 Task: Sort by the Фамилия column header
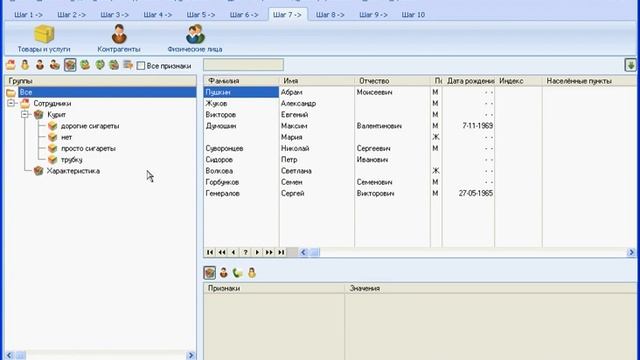coord(241,81)
